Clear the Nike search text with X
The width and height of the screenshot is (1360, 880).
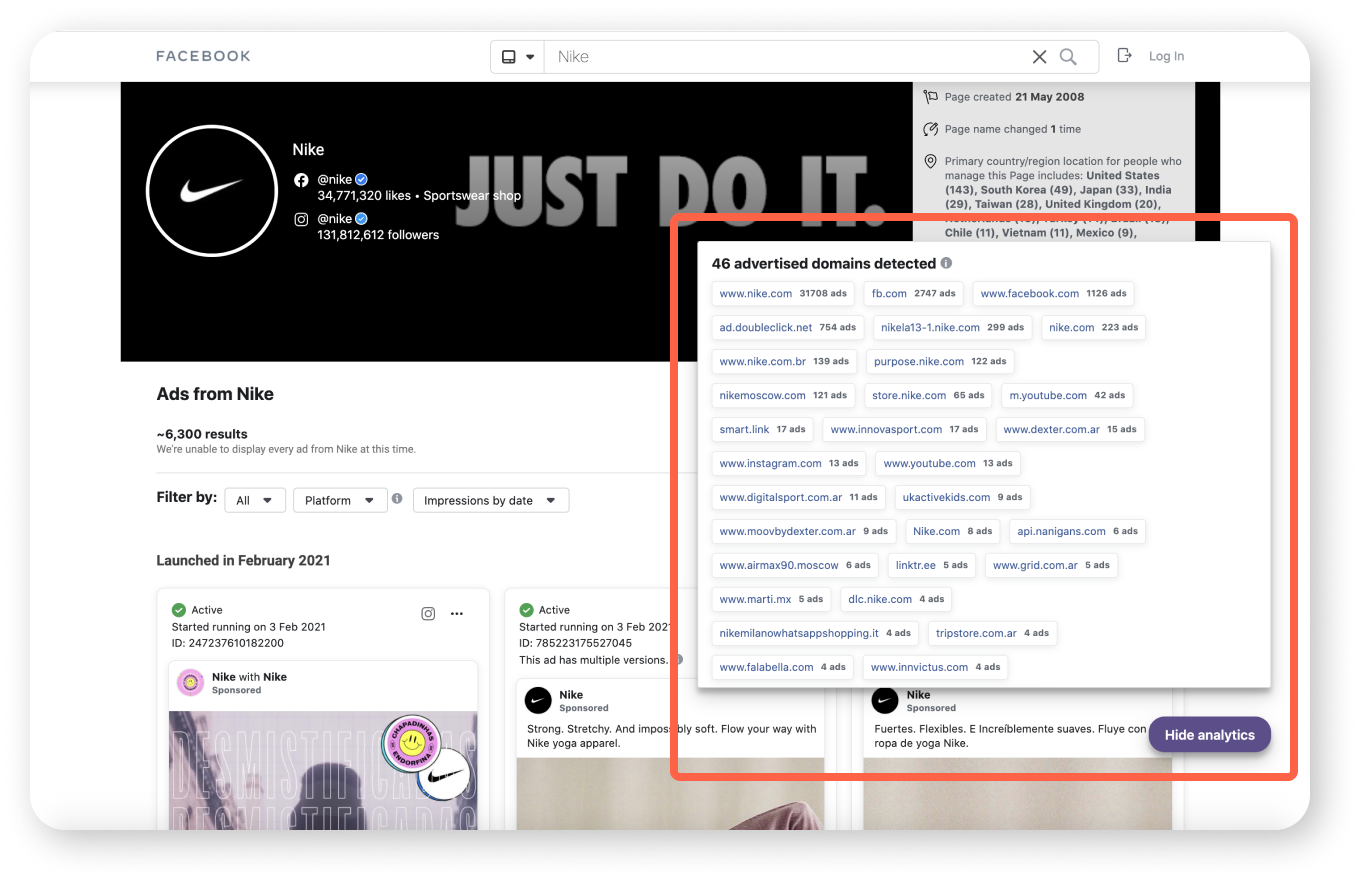tap(1039, 57)
